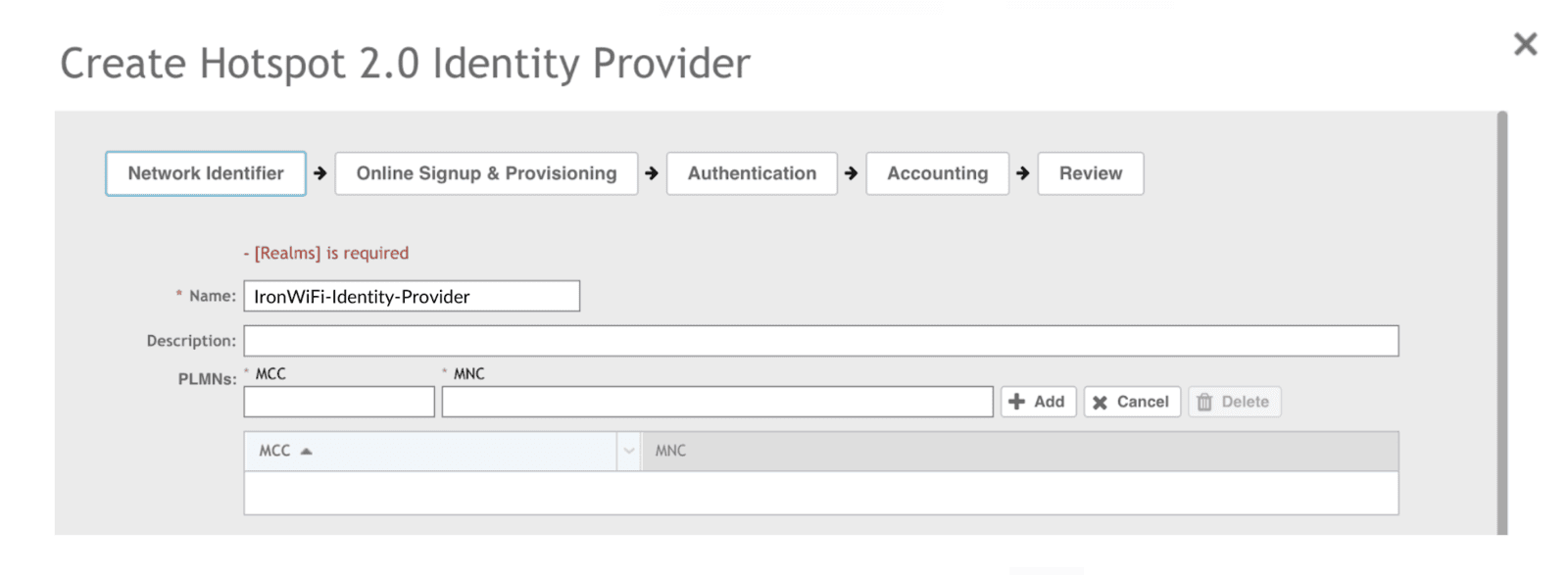Focus the Description text field
The width and height of the screenshot is (1568, 575).
click(x=821, y=341)
